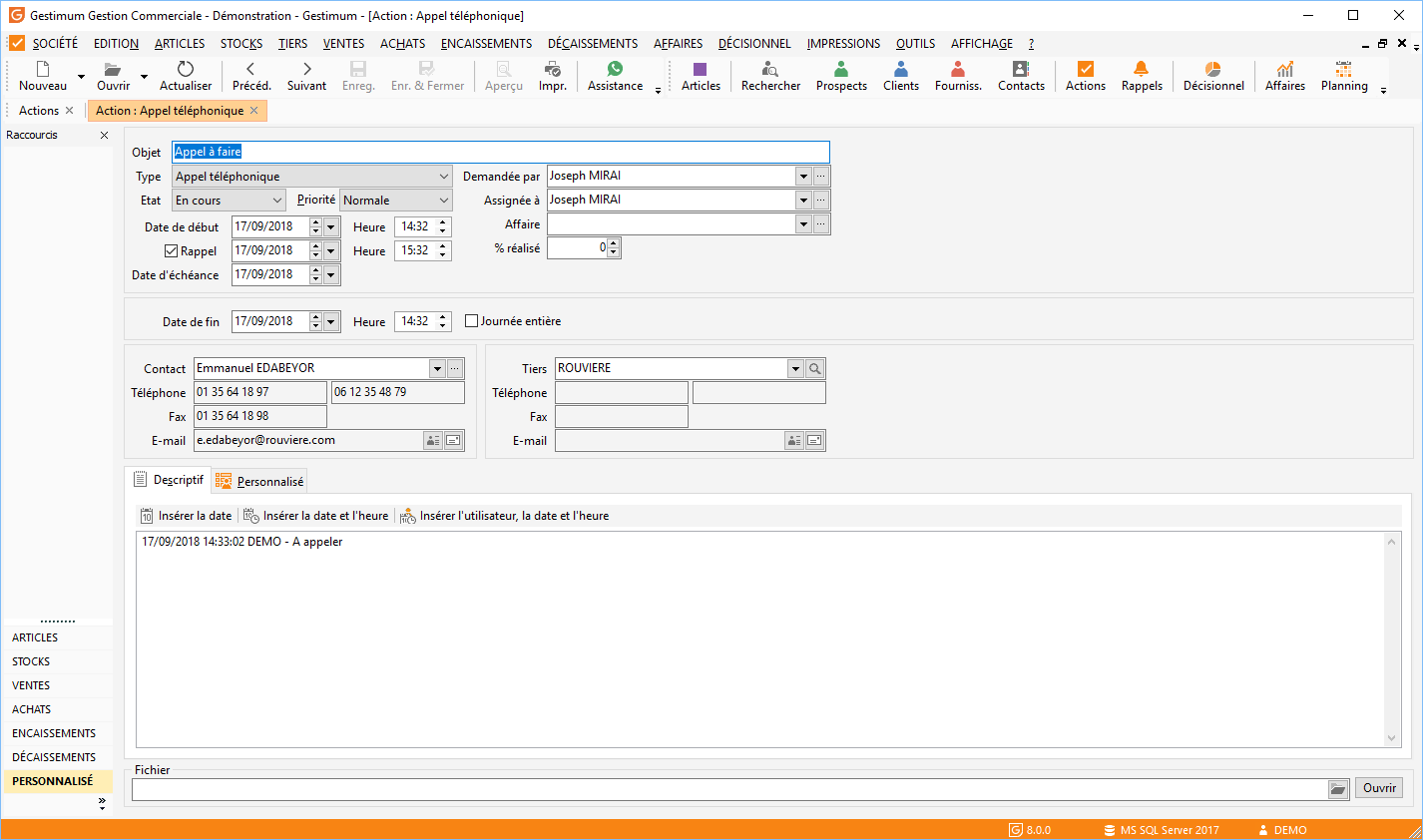Viewport: 1423px width, 840px height.
Task: Open the ENCAISSEMENTS menu
Action: point(486,43)
